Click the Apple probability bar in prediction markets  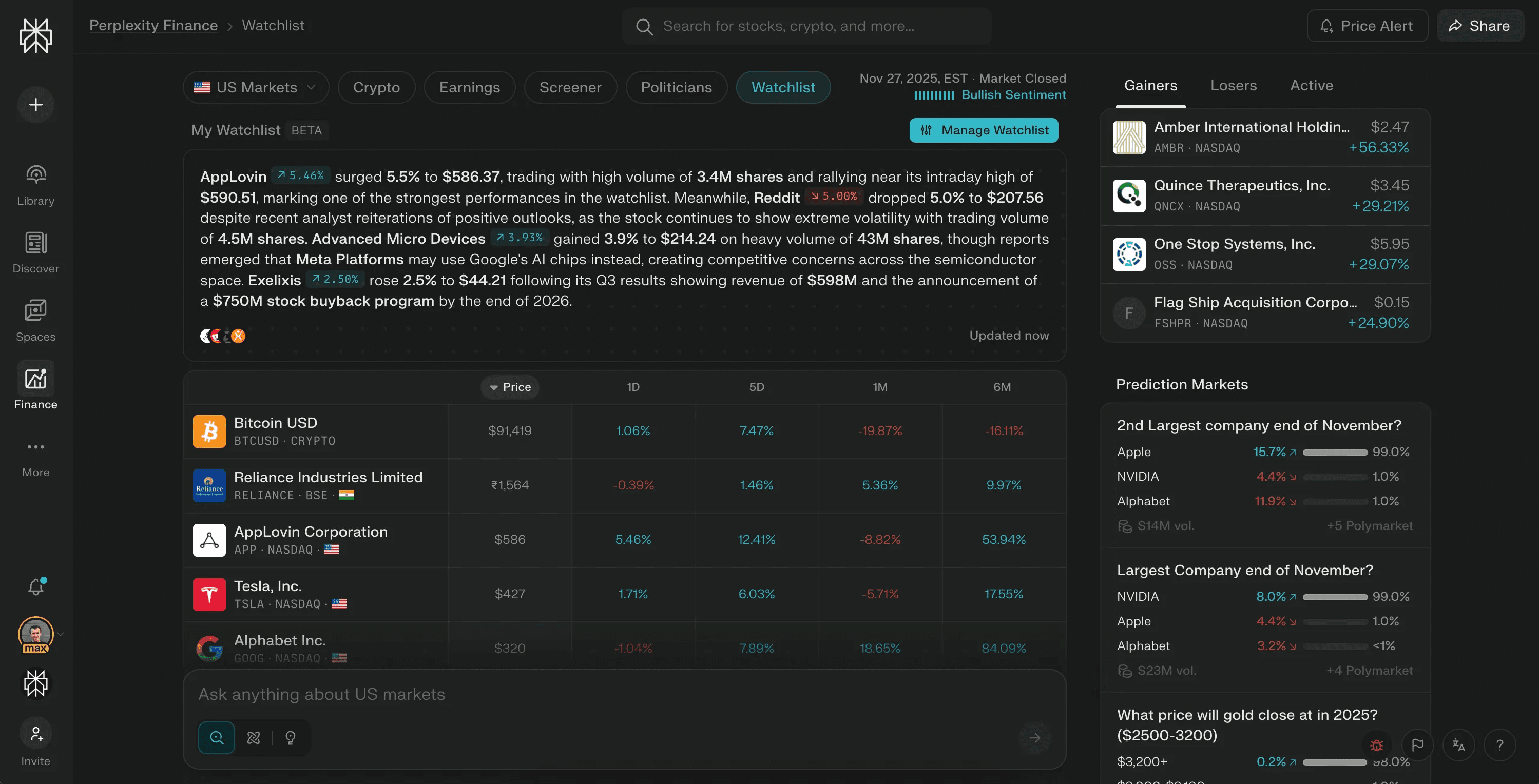click(1335, 452)
